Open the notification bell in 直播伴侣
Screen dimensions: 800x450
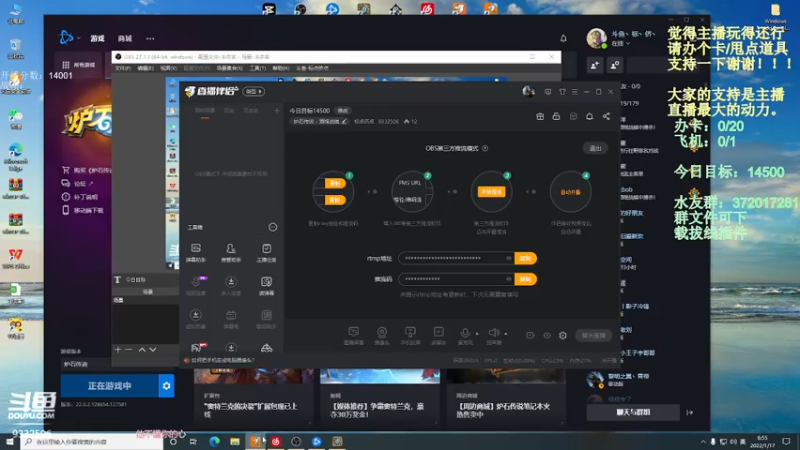tap(589, 116)
